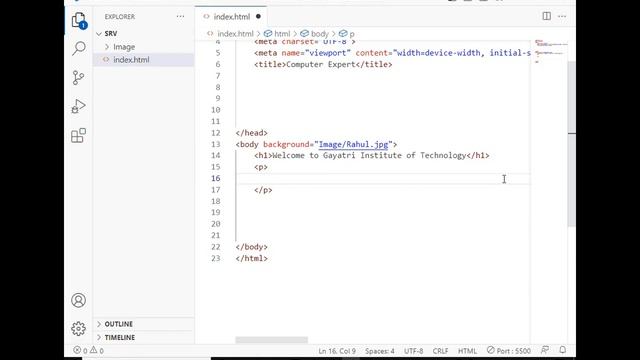Click the closing </p> tag on line 17

pyautogui.click(x=263, y=190)
